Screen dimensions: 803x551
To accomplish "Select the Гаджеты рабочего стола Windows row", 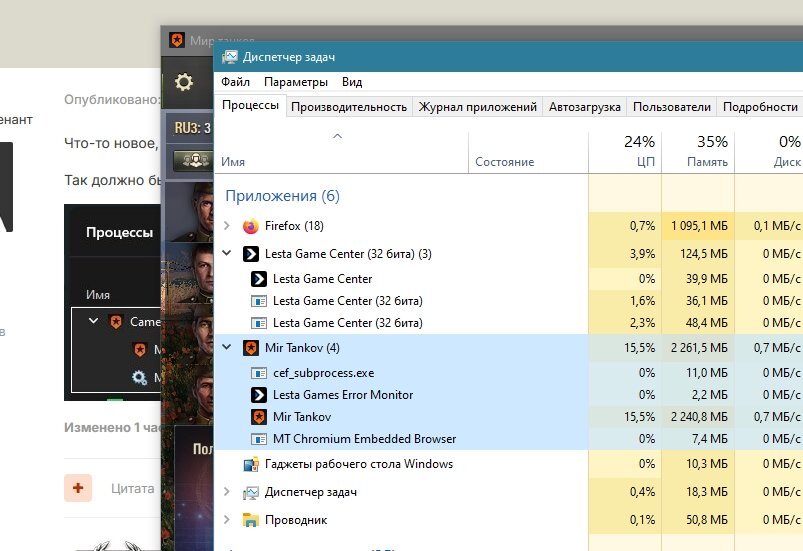I will pos(509,464).
